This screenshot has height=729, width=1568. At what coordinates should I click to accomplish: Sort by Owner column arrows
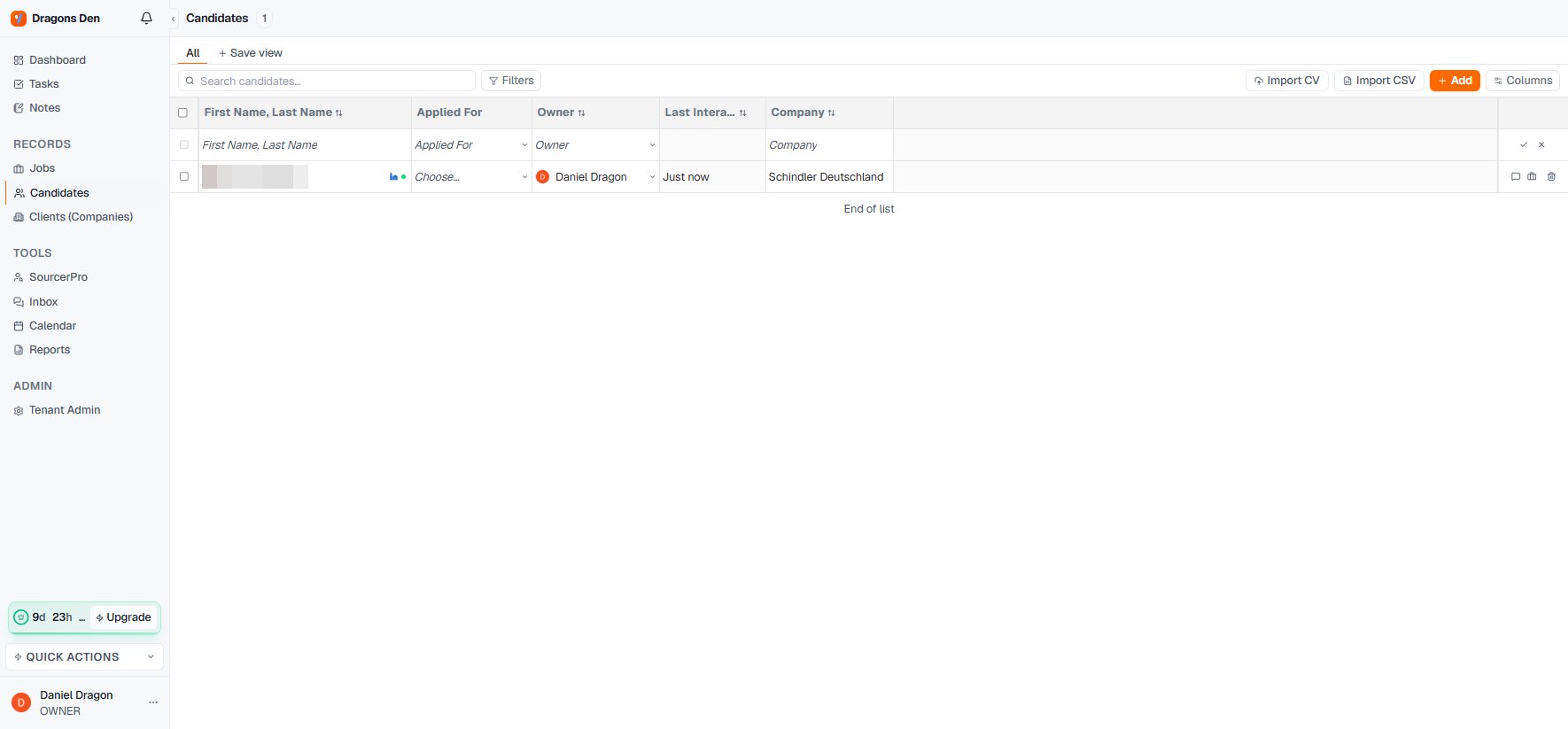[x=581, y=112]
